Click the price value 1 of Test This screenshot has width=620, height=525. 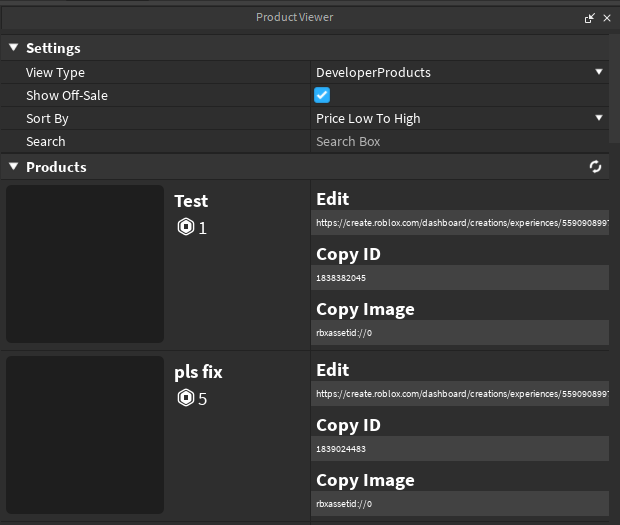202,228
